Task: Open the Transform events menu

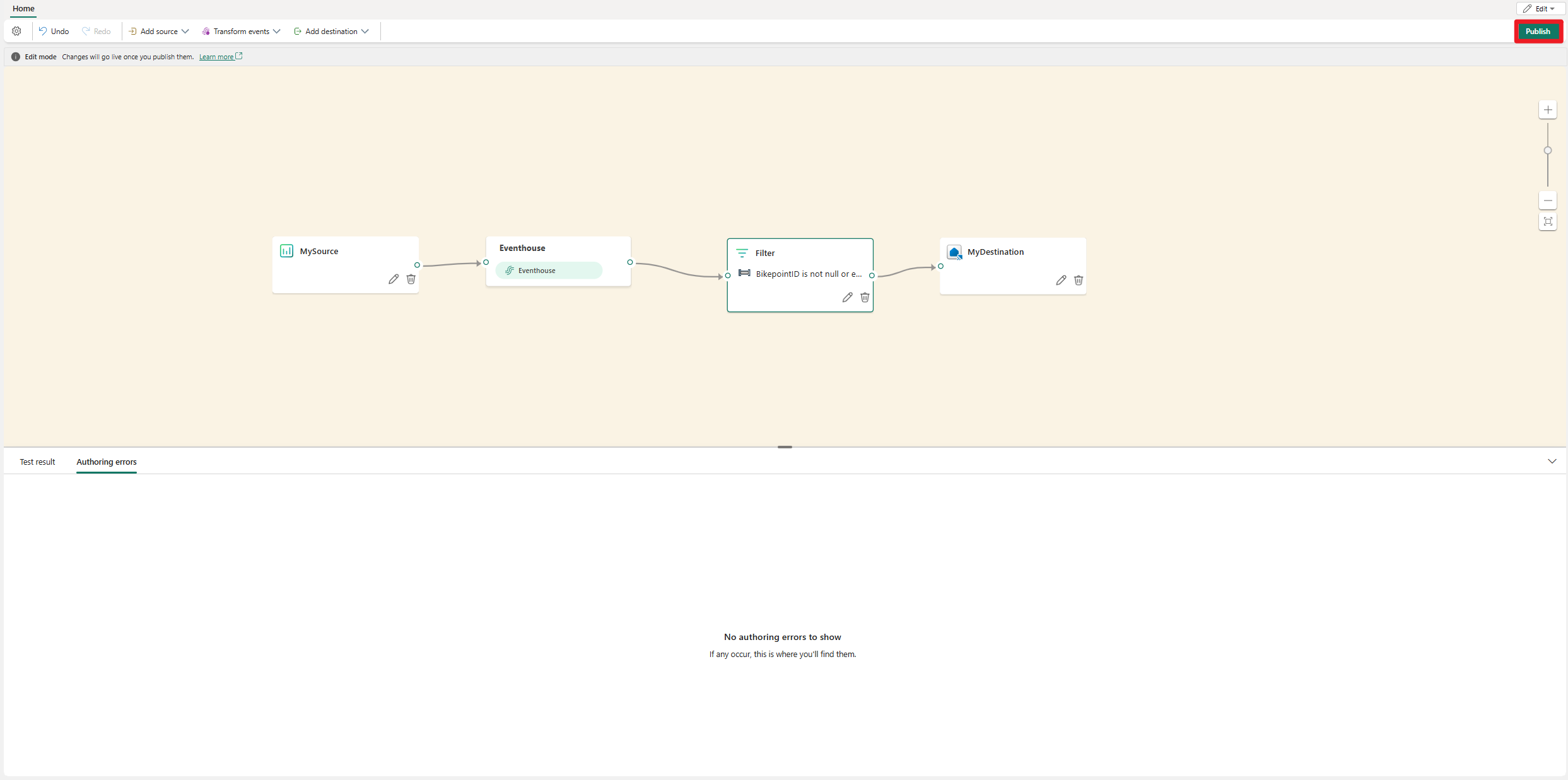Action: tap(241, 31)
